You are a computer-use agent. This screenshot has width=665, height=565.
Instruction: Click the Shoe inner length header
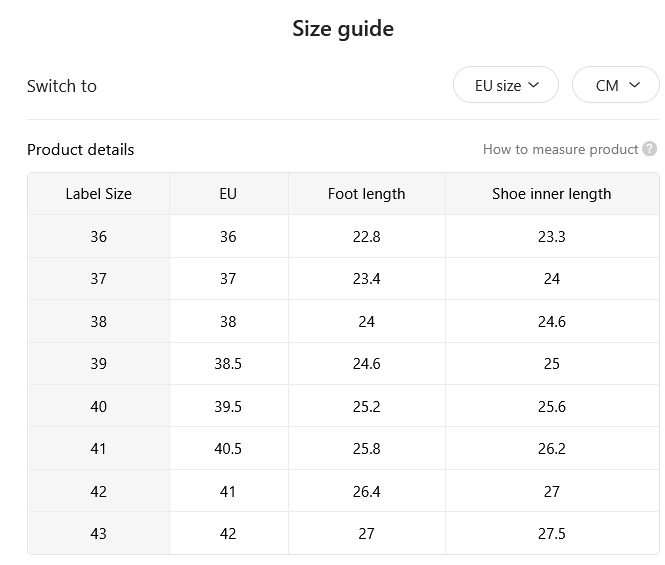click(552, 194)
